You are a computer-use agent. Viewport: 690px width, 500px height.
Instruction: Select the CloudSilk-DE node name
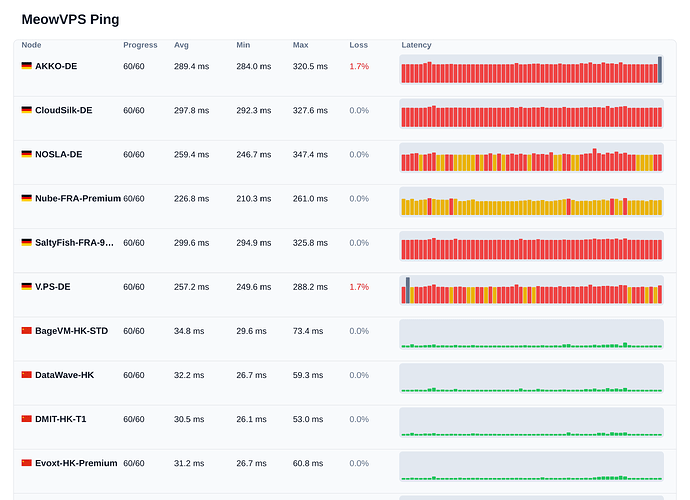[x=64, y=110]
